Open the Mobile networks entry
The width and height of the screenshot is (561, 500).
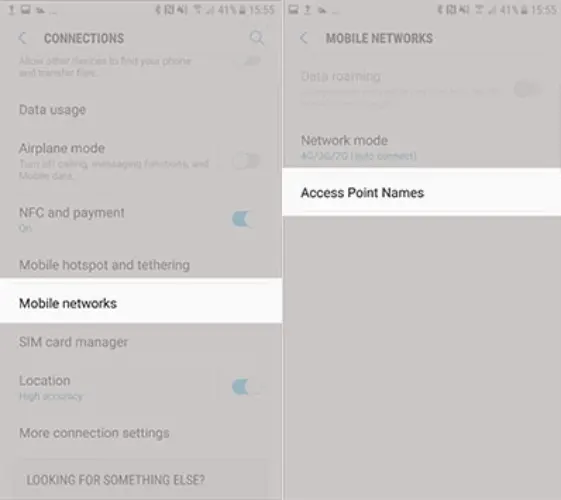pyautogui.click(x=141, y=303)
